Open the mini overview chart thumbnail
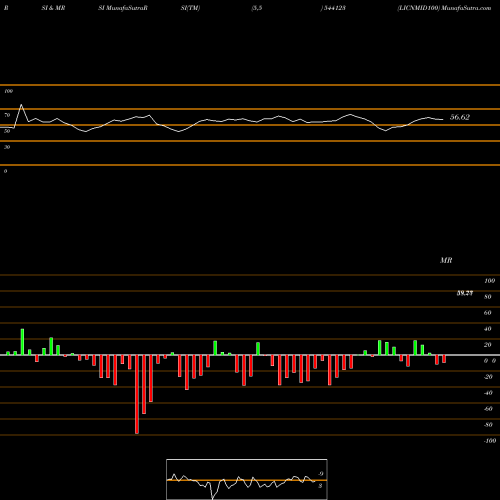 click(247, 479)
